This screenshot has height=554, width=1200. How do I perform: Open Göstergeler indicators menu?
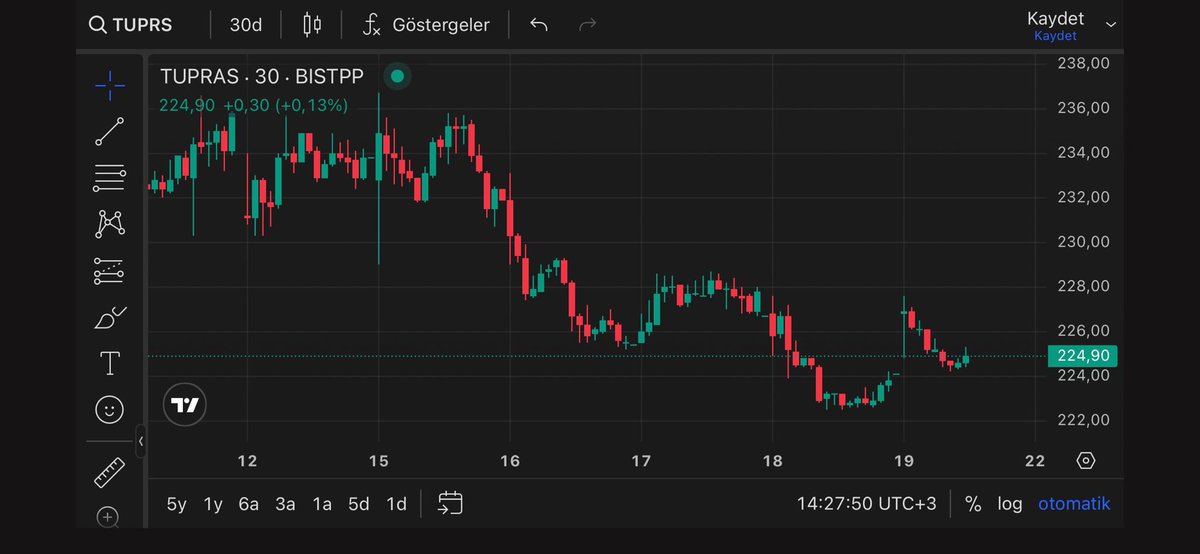pos(427,24)
